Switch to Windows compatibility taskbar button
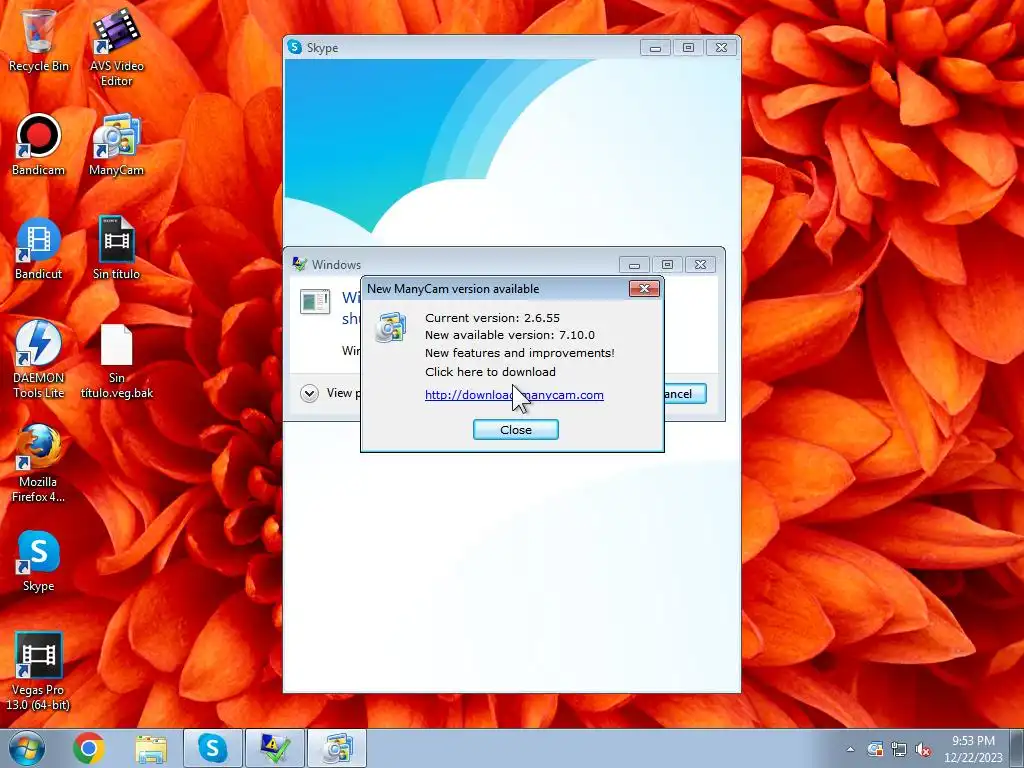This screenshot has height=768, width=1024. point(275,748)
